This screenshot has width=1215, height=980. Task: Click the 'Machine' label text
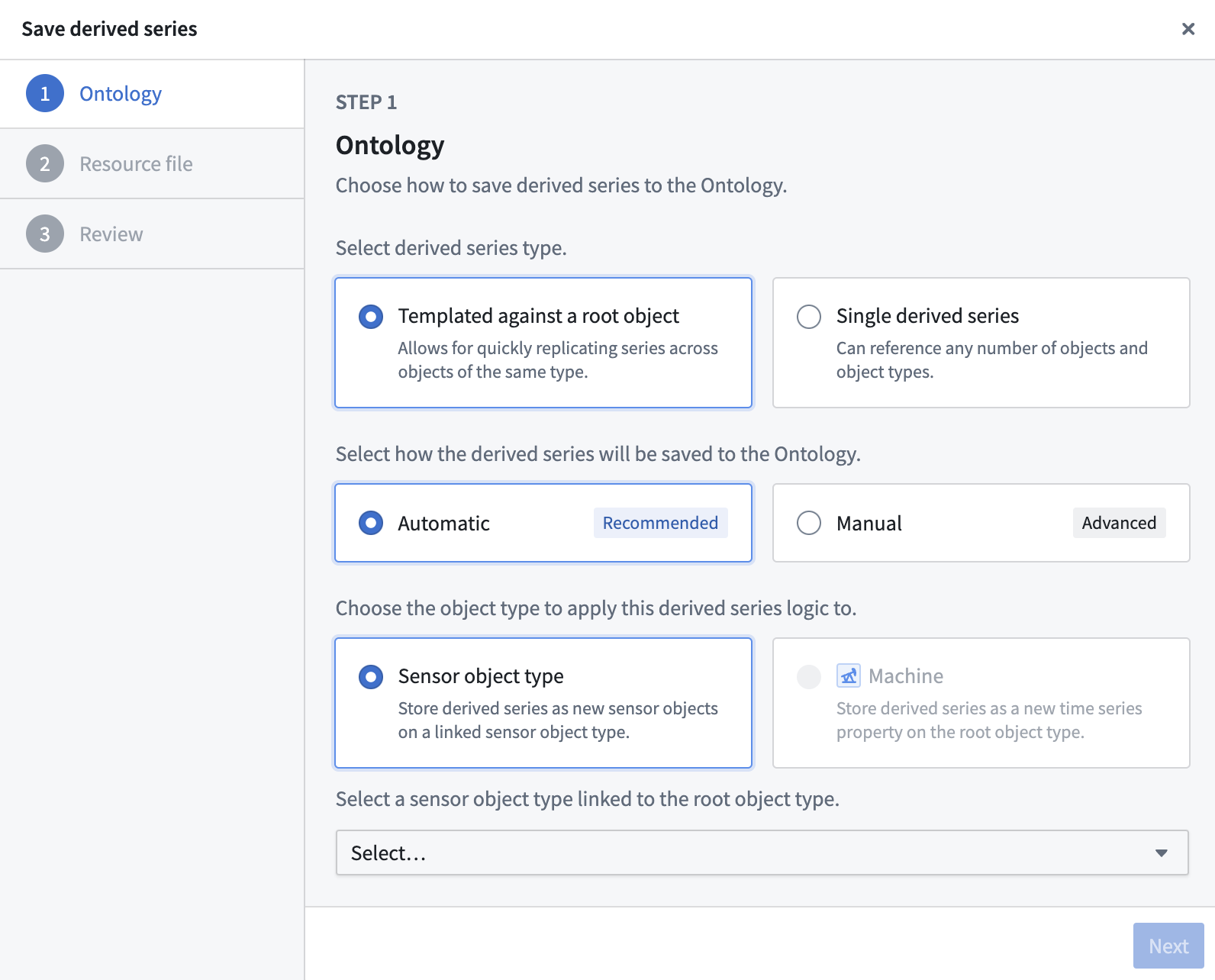click(x=906, y=676)
